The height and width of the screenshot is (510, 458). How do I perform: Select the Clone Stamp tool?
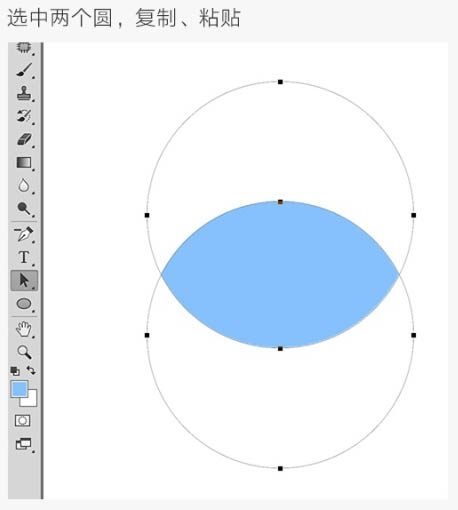click(x=24, y=93)
